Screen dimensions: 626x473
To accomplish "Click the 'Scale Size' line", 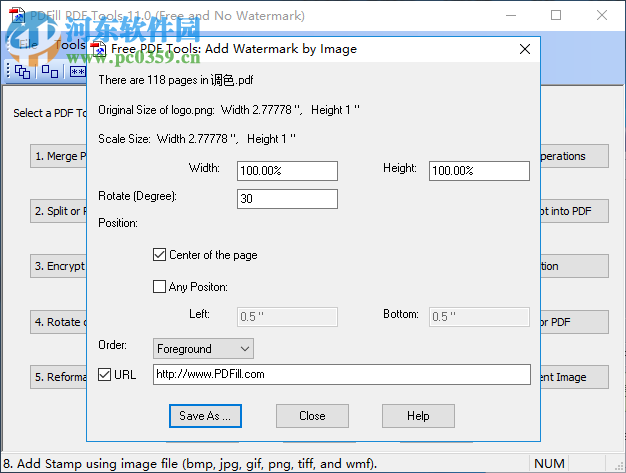I will click(x=197, y=139).
